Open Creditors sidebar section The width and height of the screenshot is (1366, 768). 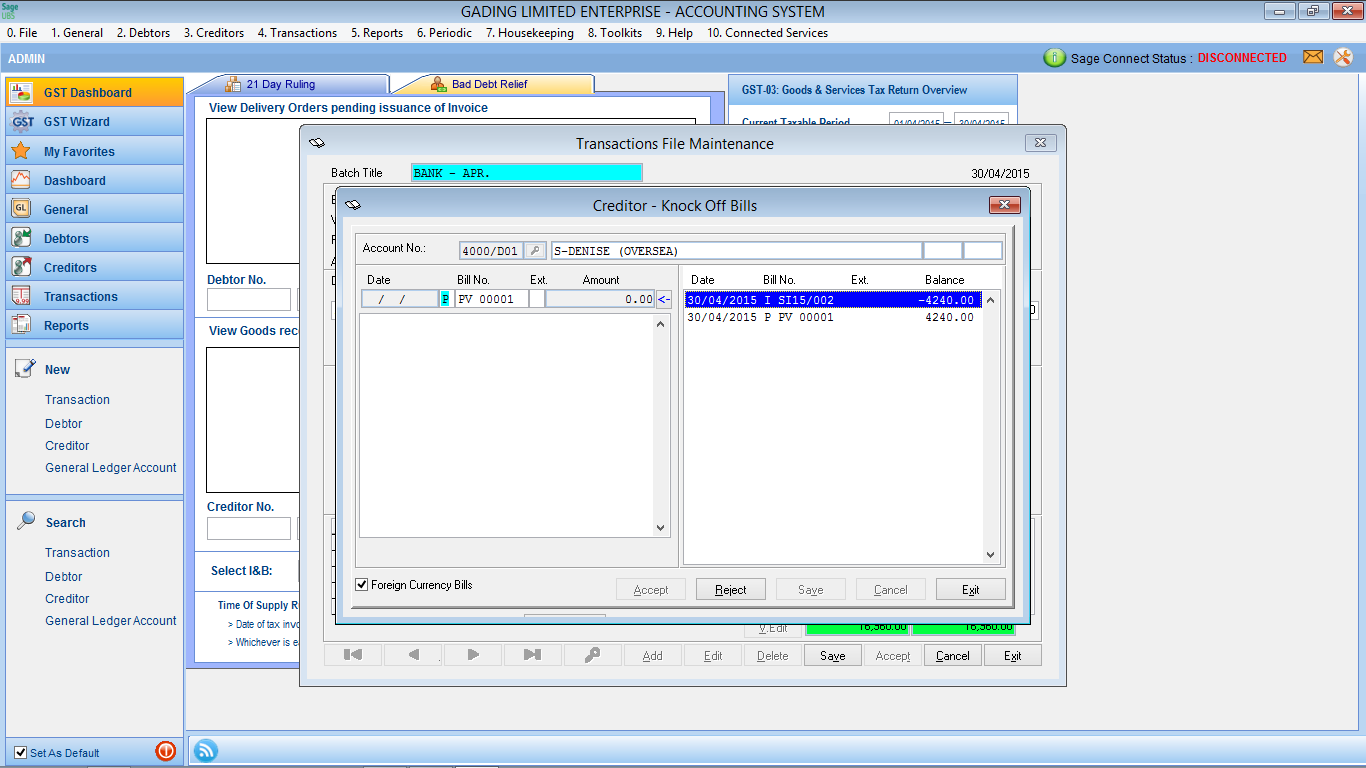(95, 267)
